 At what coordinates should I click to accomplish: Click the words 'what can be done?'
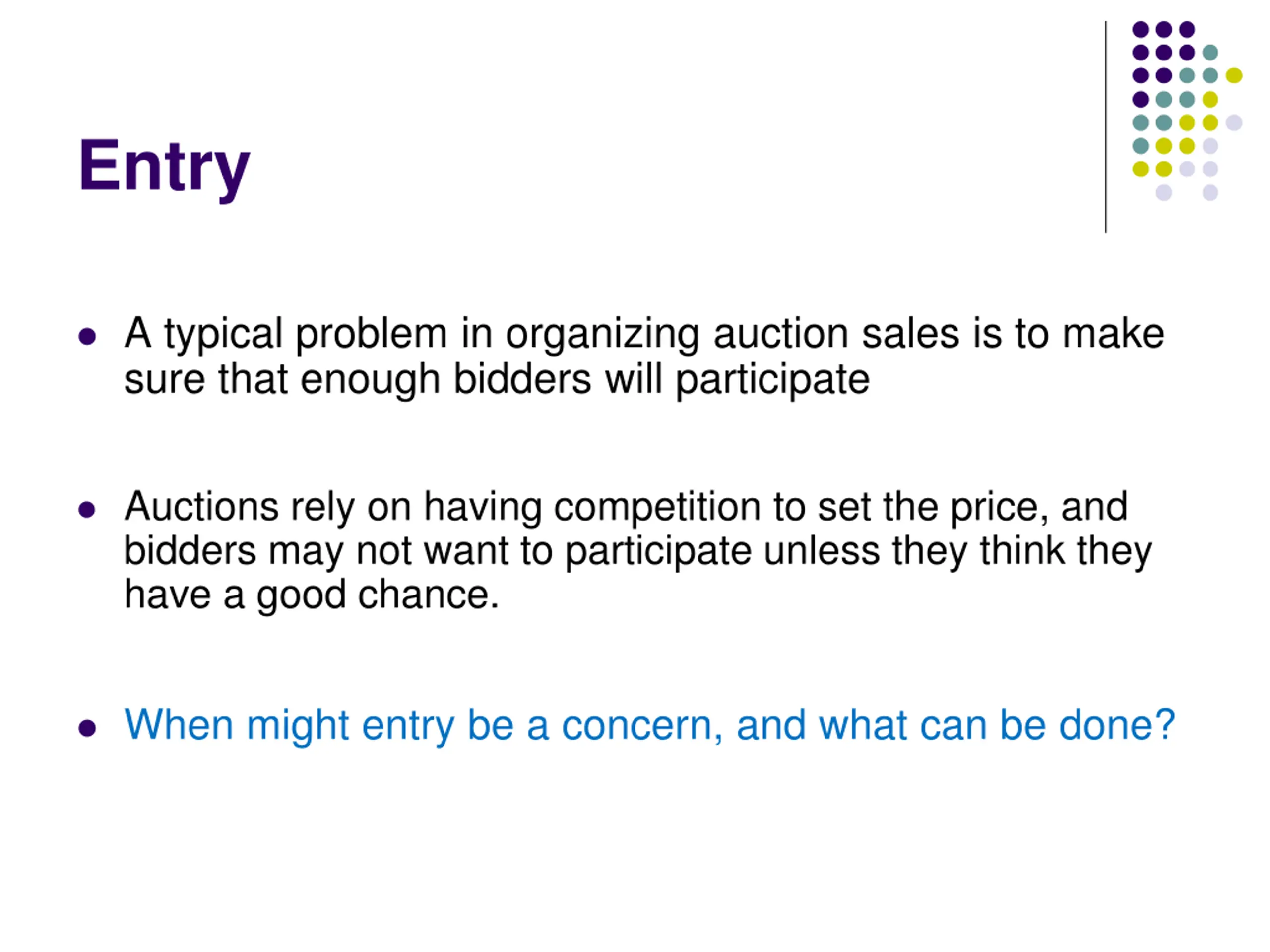coord(997,725)
